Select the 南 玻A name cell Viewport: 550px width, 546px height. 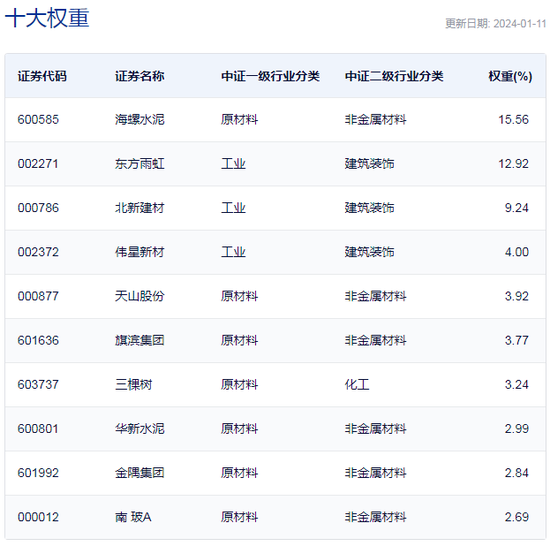[133, 517]
